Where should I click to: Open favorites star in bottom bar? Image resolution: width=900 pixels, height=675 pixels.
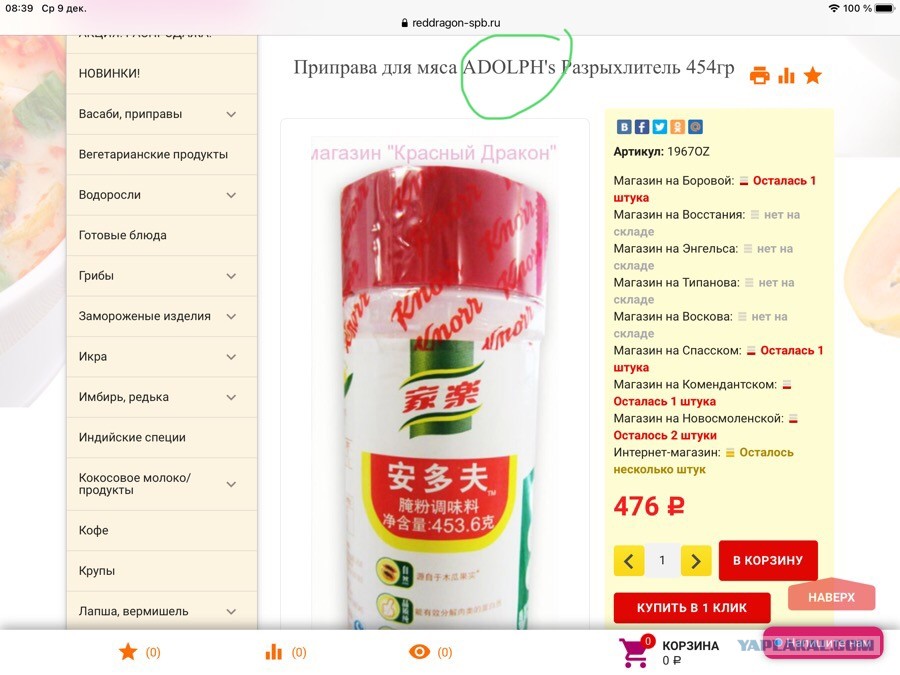coord(128,651)
